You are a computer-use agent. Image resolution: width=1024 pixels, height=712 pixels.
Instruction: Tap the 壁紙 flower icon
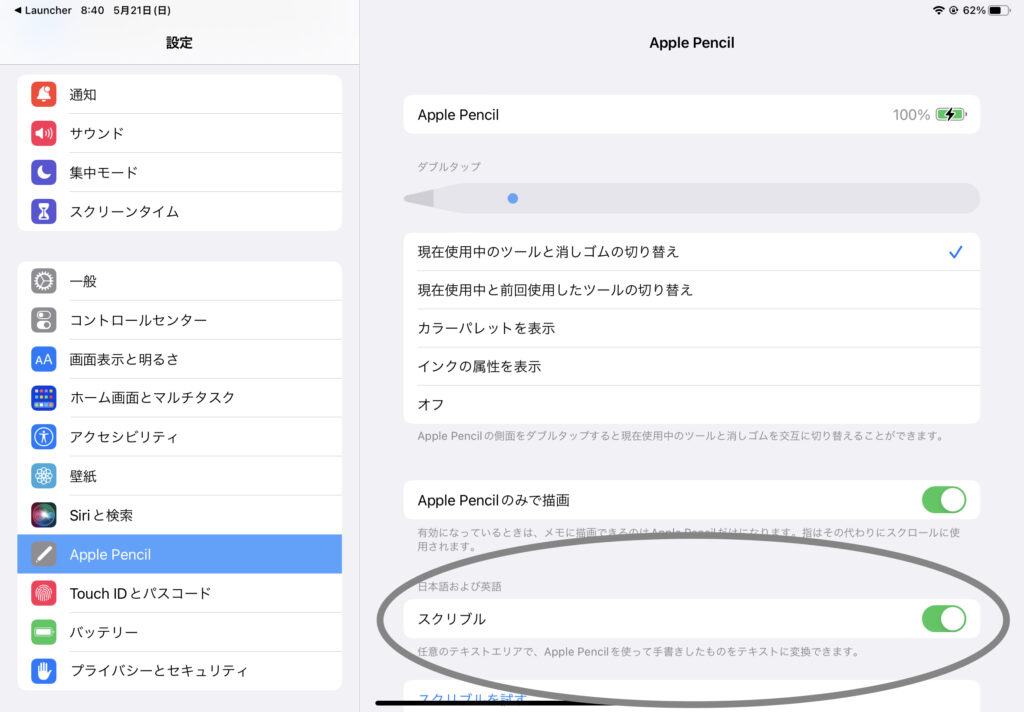44,476
